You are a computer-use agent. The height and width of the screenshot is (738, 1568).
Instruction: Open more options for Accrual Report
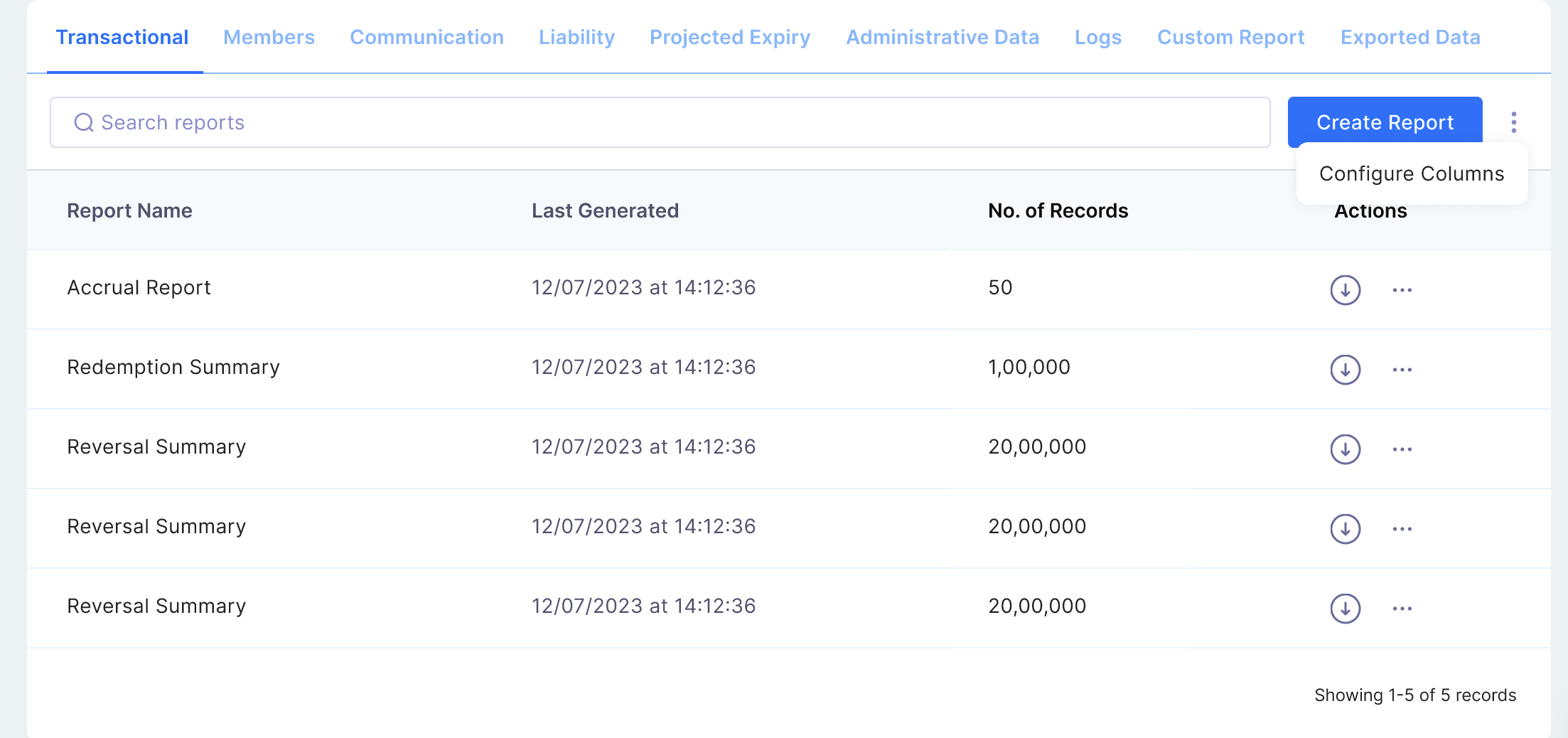(1402, 289)
